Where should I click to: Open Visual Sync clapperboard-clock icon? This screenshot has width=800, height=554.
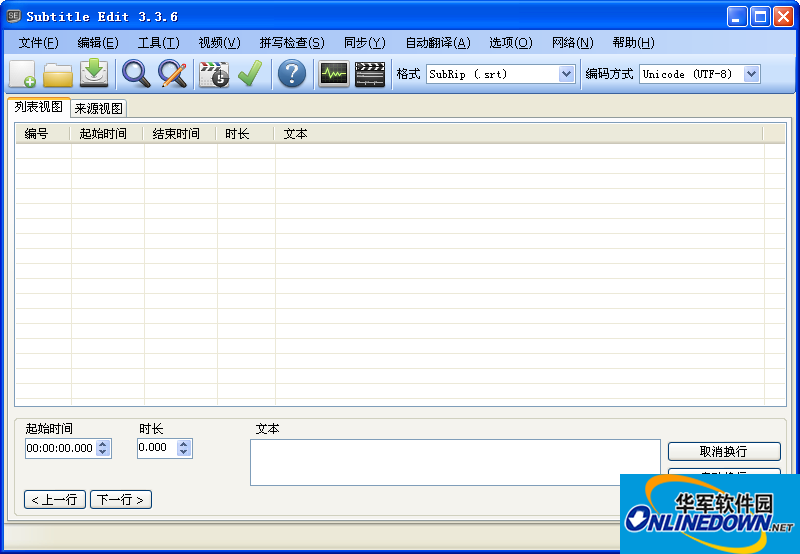coord(214,74)
